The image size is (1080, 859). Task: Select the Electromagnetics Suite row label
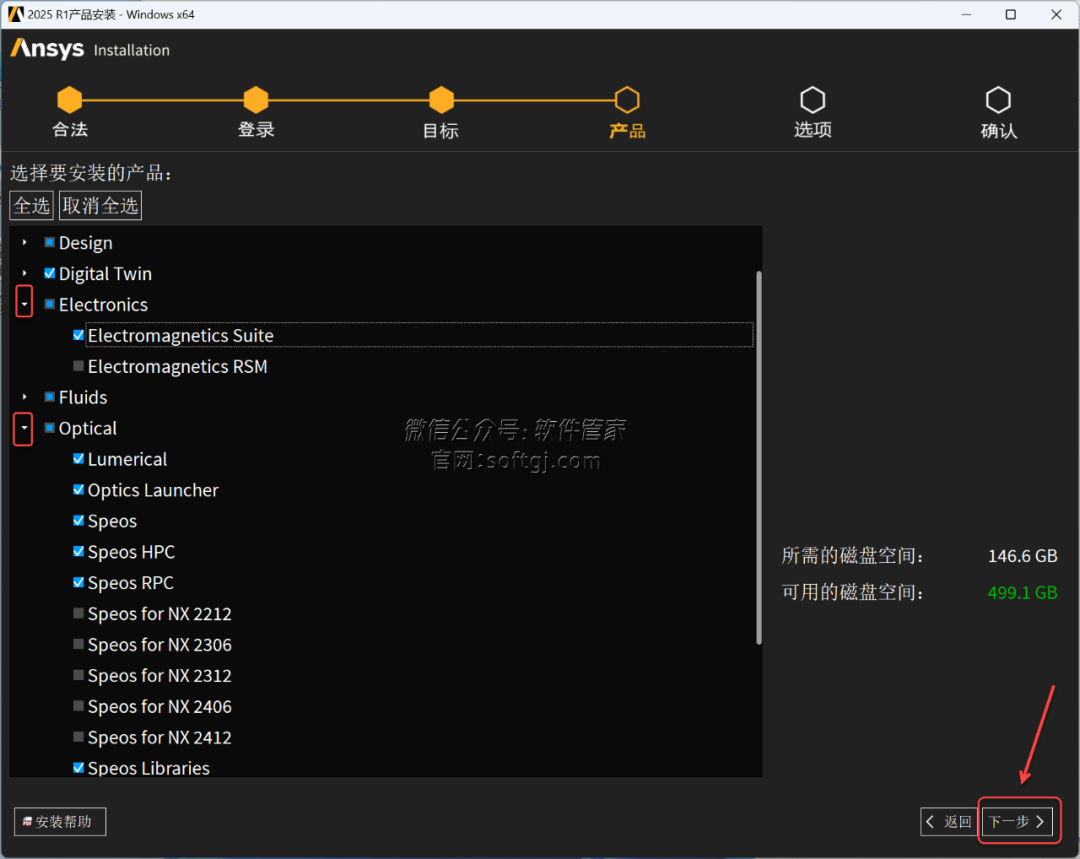(180, 335)
